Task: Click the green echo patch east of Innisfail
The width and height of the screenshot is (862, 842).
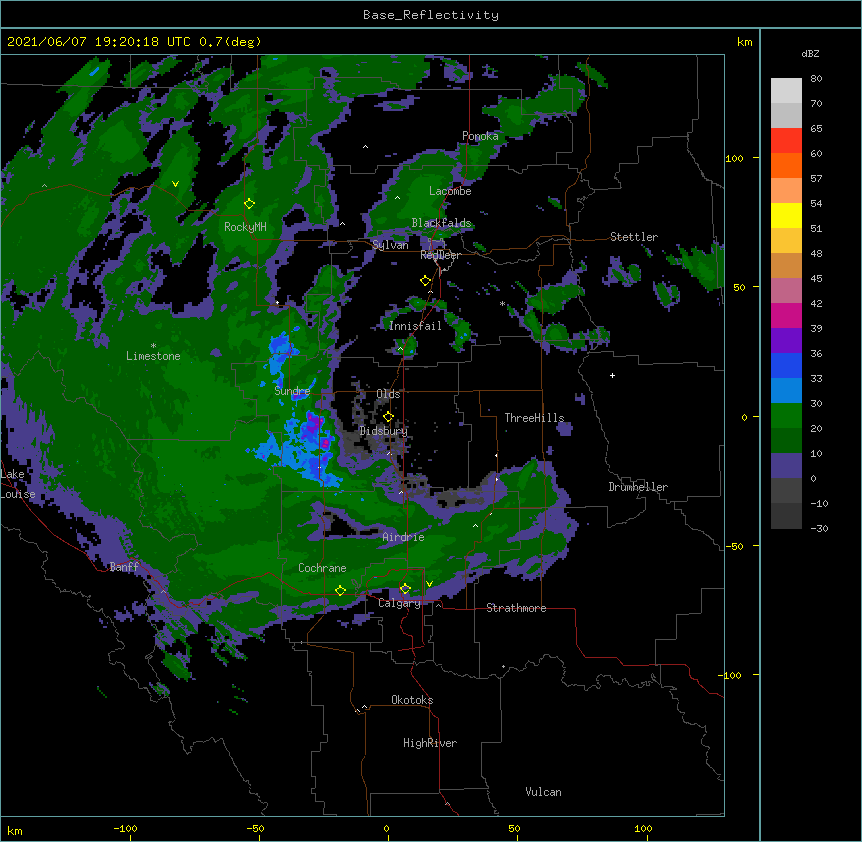Action: pyautogui.click(x=461, y=331)
